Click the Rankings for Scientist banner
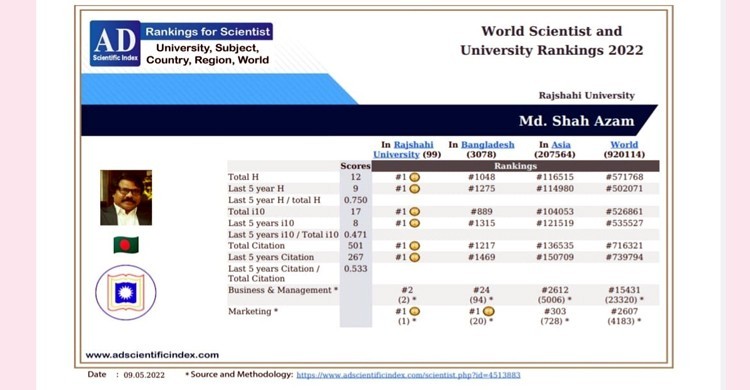 click(208, 32)
